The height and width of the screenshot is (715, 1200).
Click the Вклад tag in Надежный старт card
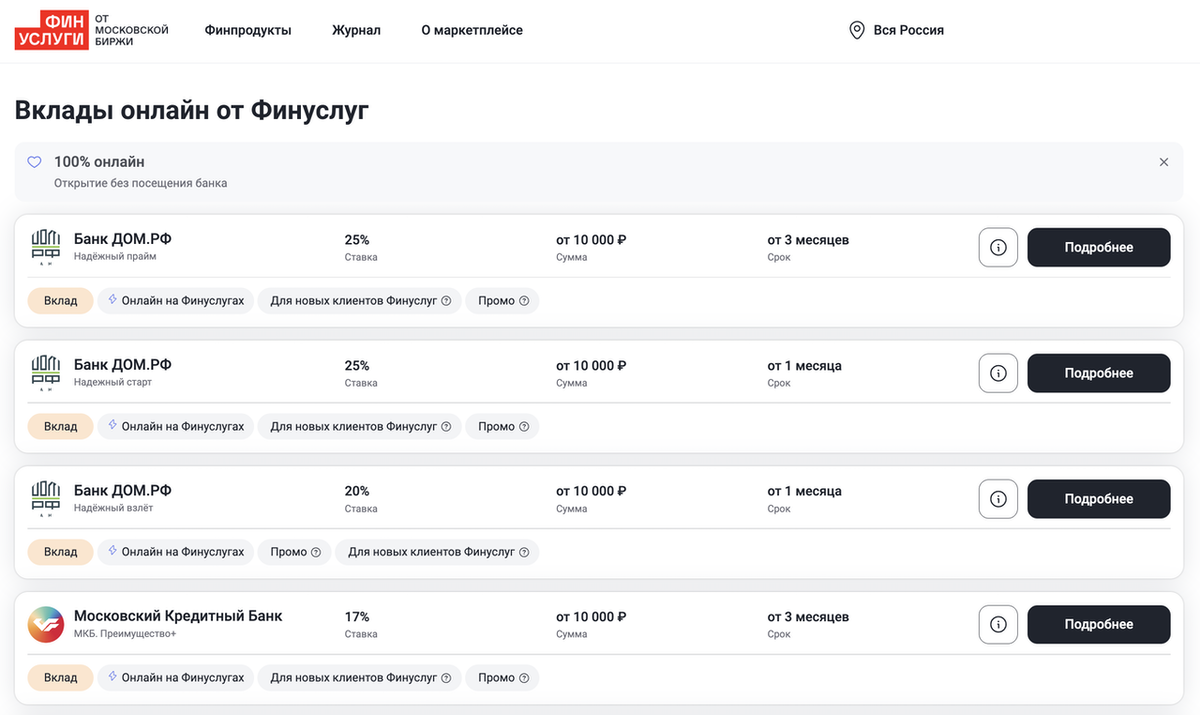point(60,427)
